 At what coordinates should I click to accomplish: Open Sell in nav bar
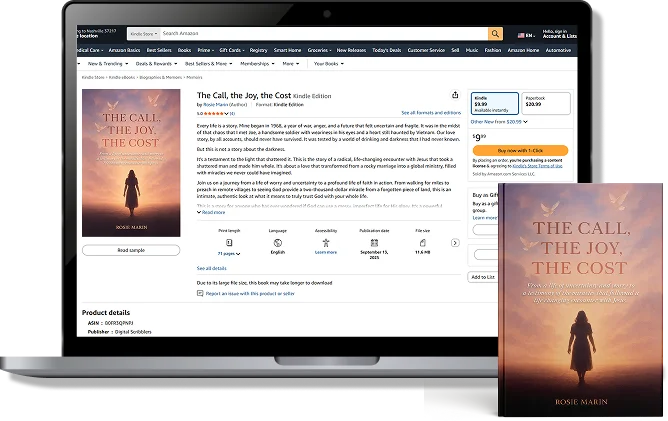(x=455, y=50)
